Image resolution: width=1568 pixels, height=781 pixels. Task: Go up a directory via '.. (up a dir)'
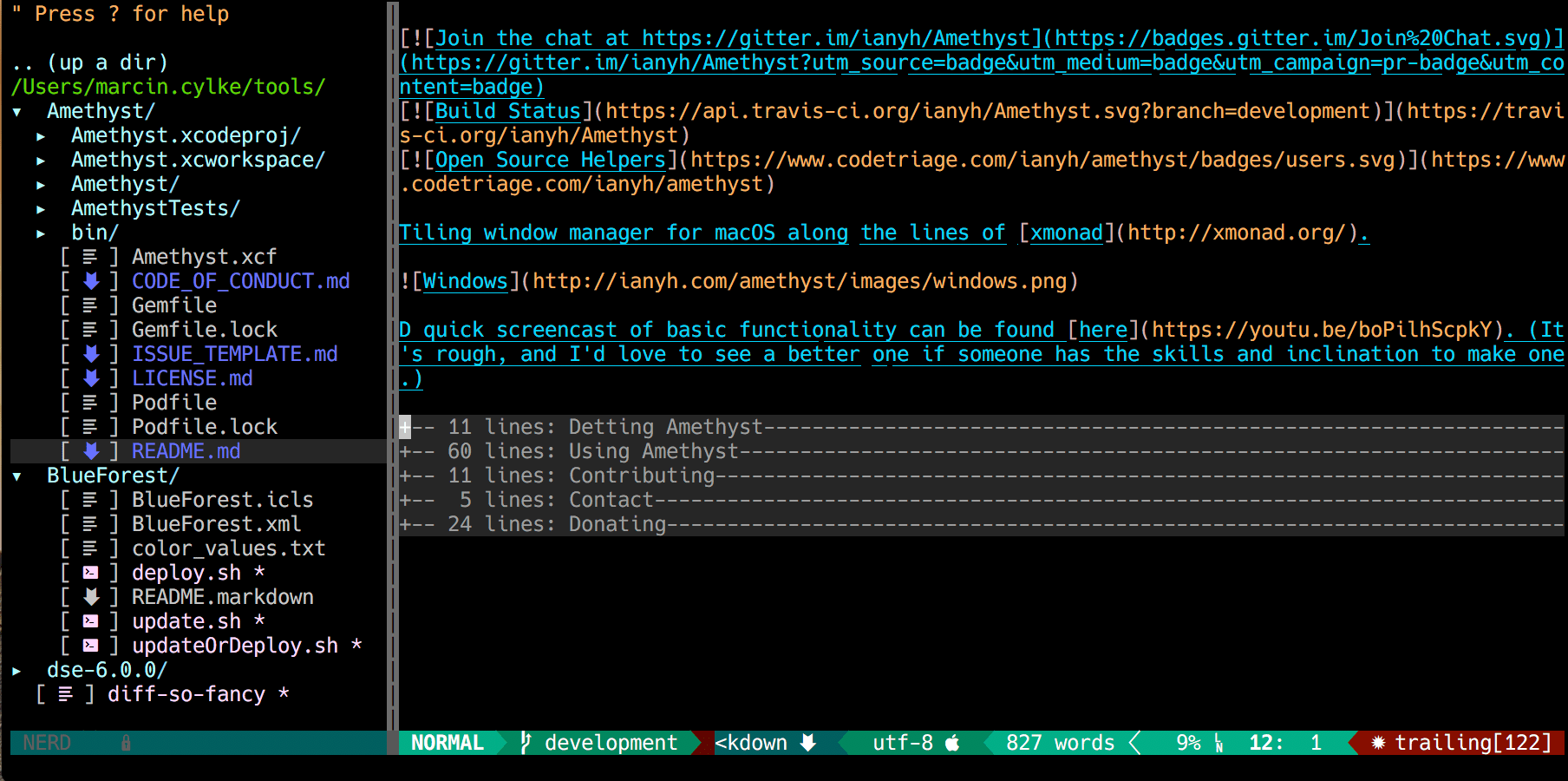(x=90, y=62)
